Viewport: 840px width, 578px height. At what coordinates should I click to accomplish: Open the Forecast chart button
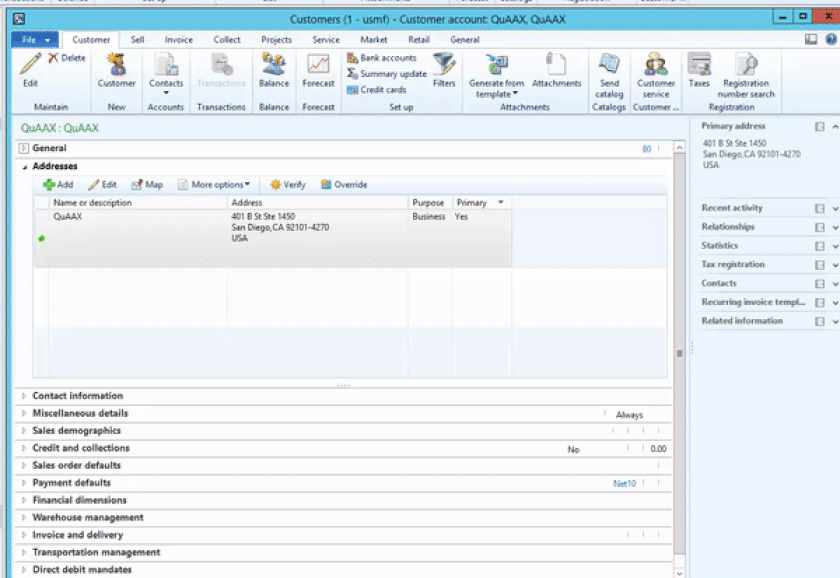(318, 70)
